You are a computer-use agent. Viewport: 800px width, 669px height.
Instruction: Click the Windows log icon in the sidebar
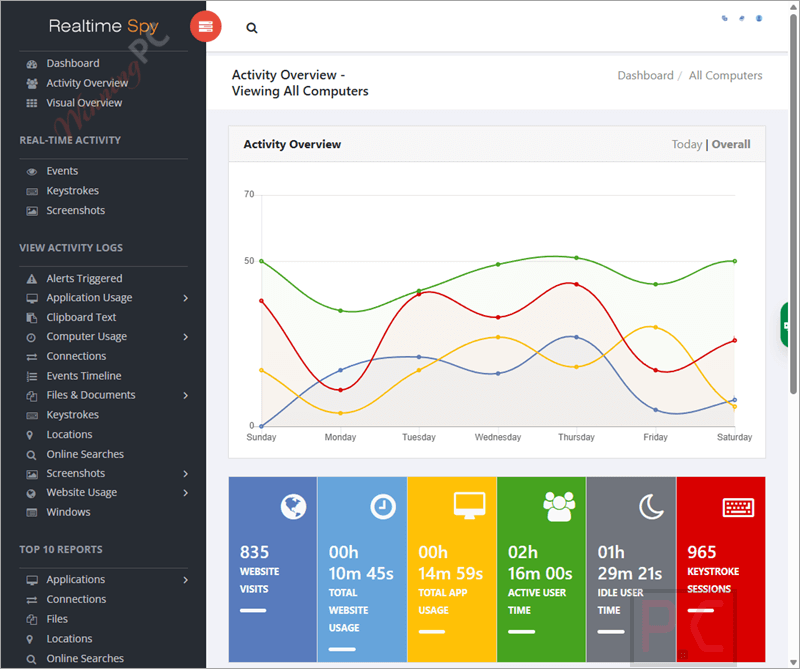tap(32, 512)
